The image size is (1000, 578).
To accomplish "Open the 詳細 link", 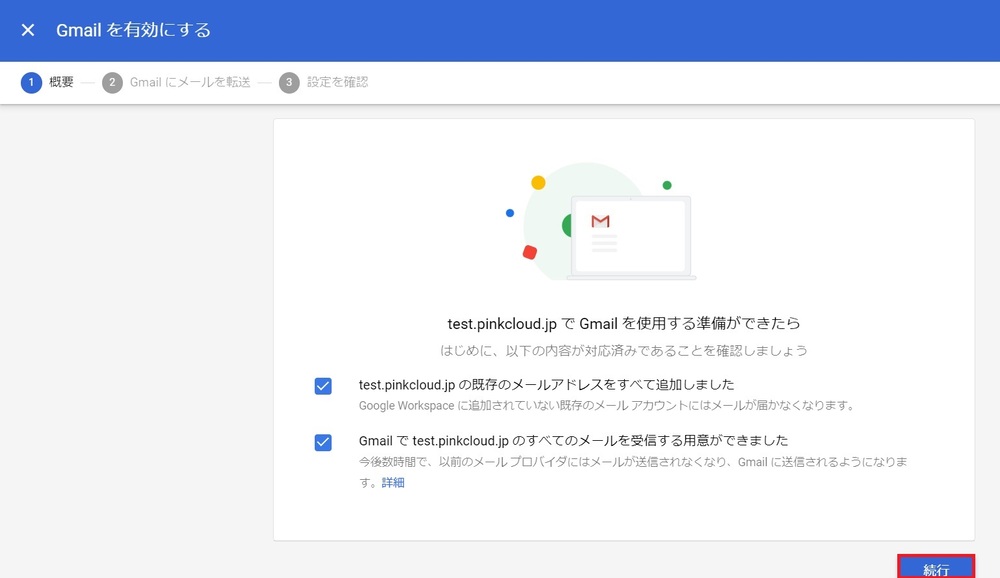I will point(393,482).
